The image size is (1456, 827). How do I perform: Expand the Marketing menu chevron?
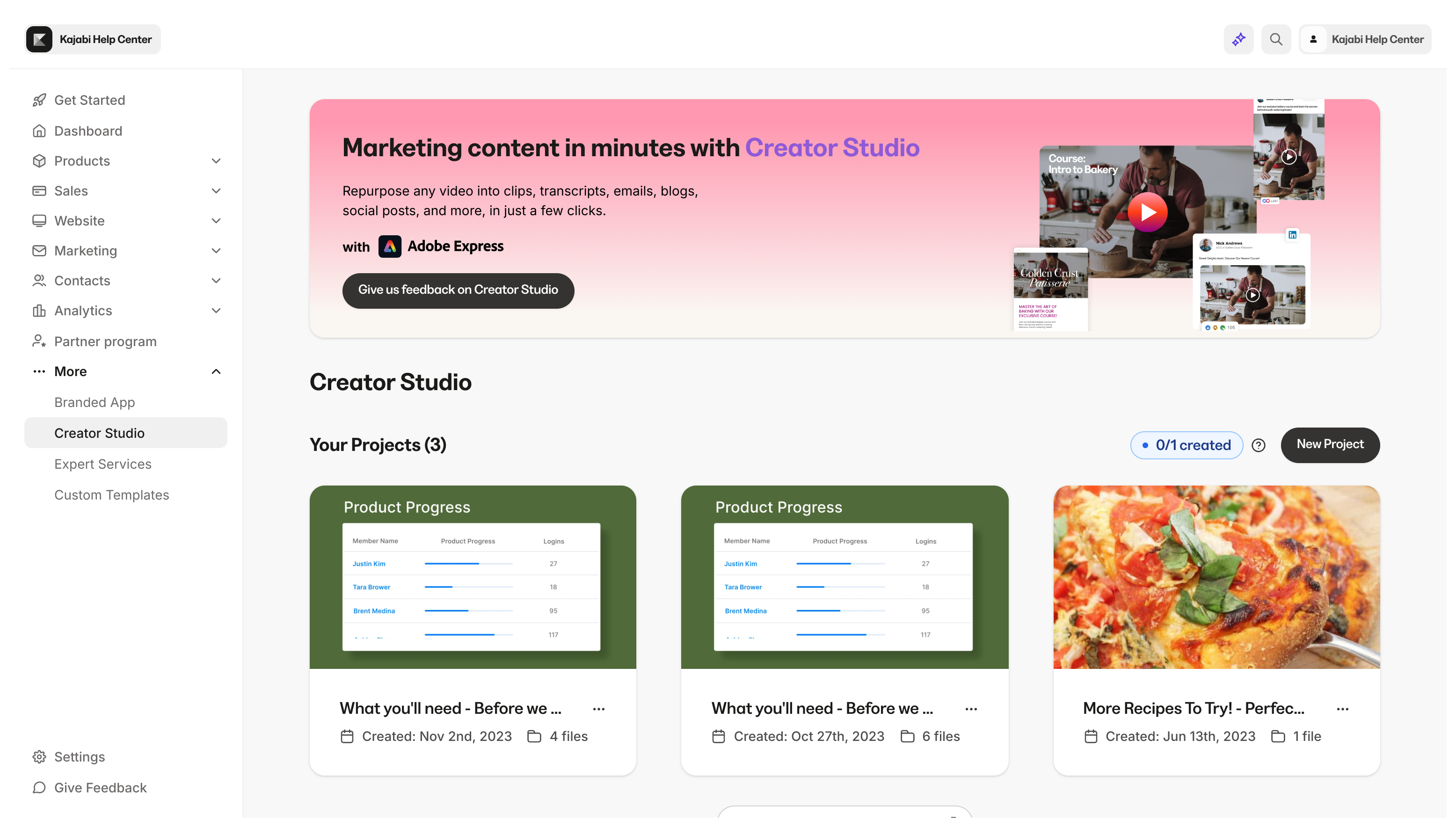coord(216,251)
